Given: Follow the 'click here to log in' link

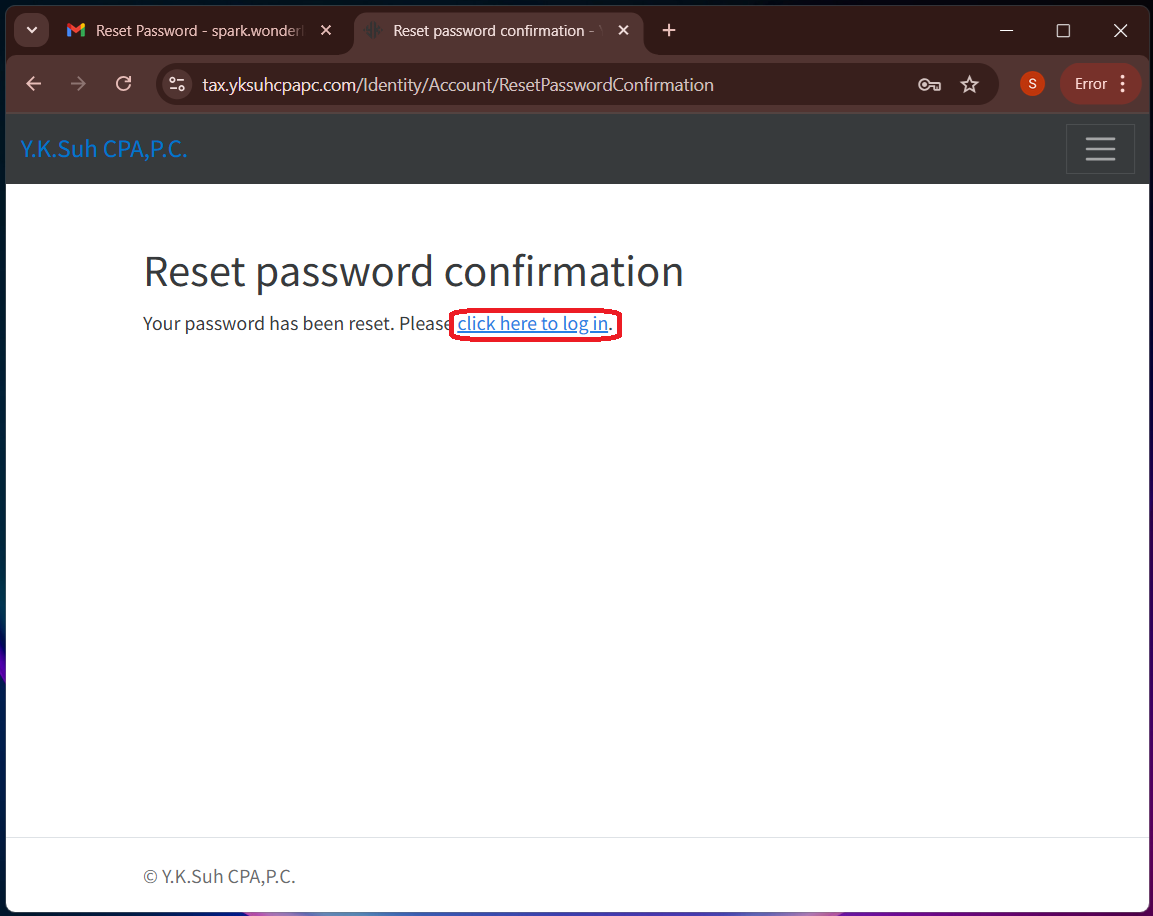Looking at the screenshot, I should point(532,323).
